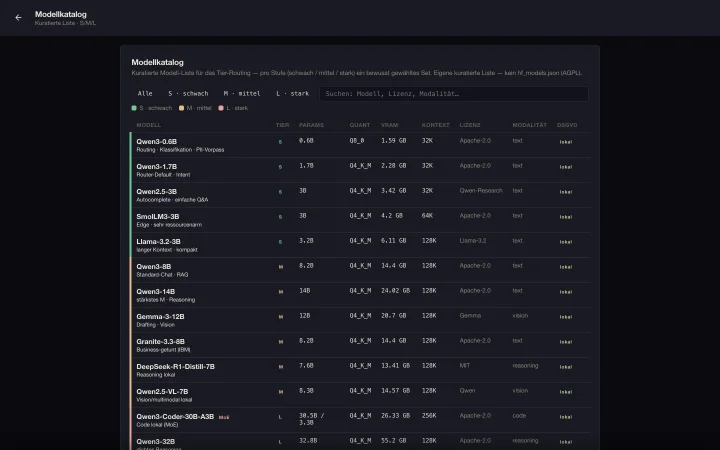This screenshot has height=450, width=720.
Task: Select the Qwen3-32B model name
Action: point(156,441)
